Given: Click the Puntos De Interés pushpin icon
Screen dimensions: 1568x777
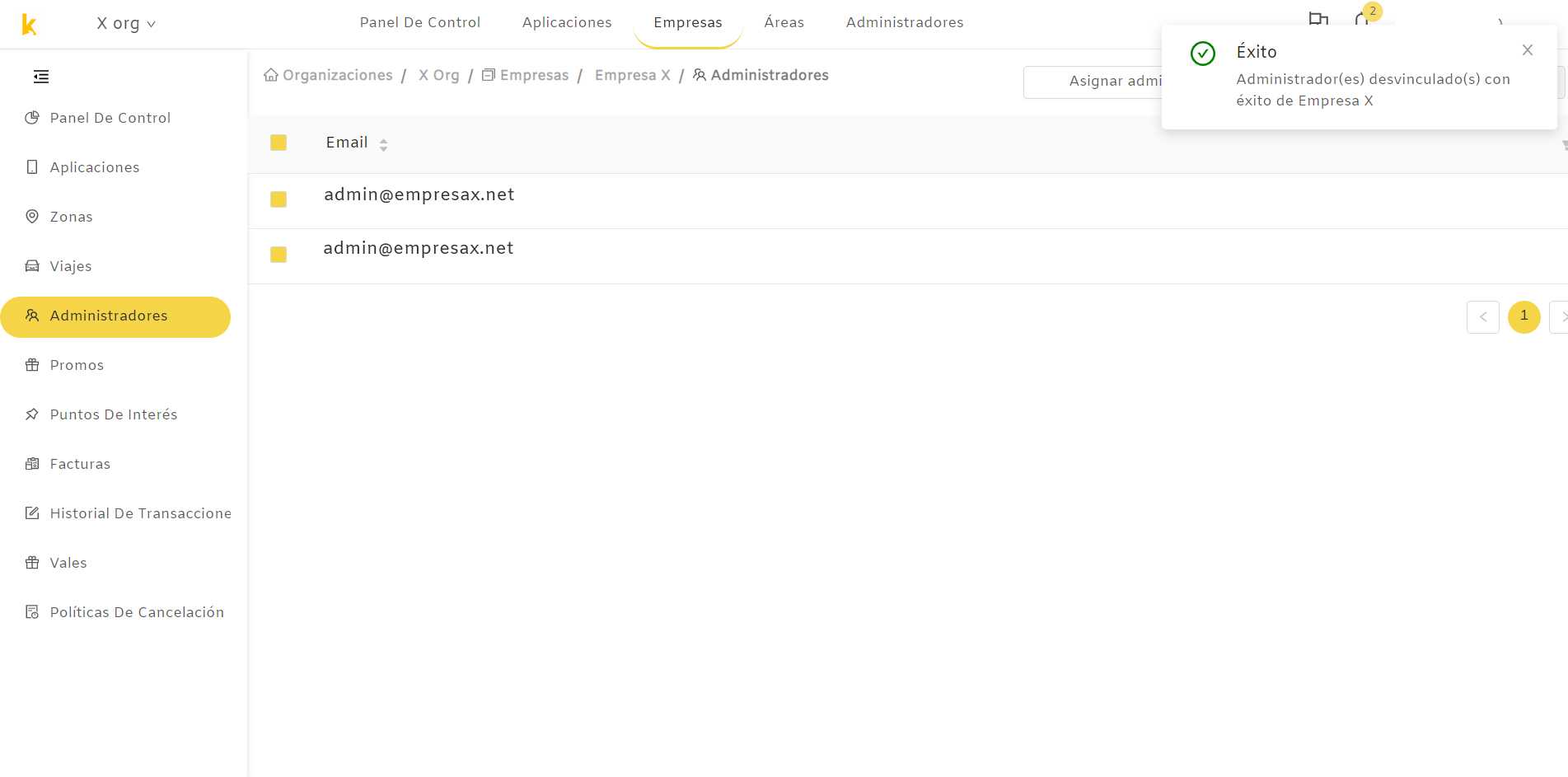Looking at the screenshot, I should tap(32, 414).
